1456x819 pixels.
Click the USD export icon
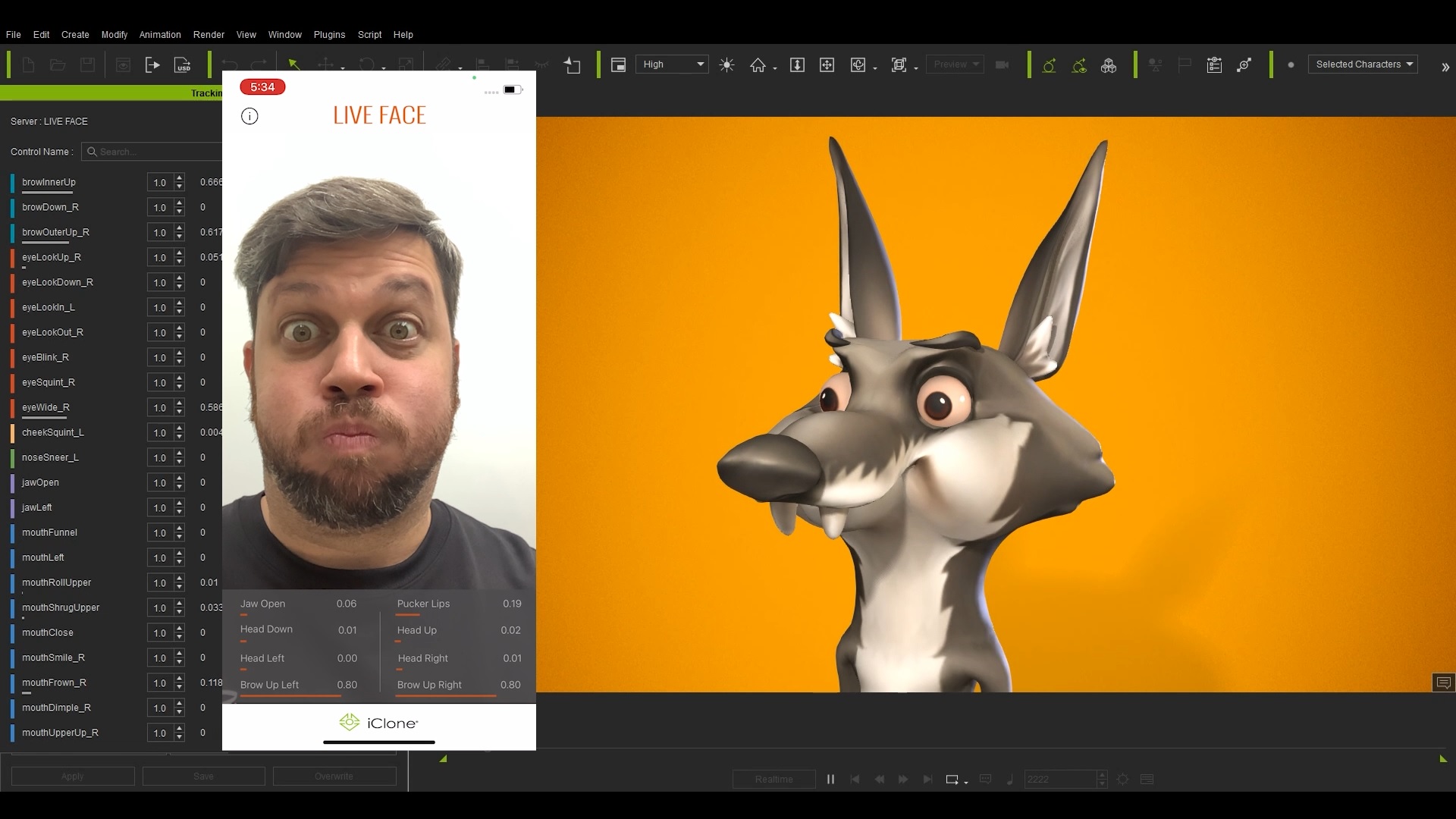point(183,65)
